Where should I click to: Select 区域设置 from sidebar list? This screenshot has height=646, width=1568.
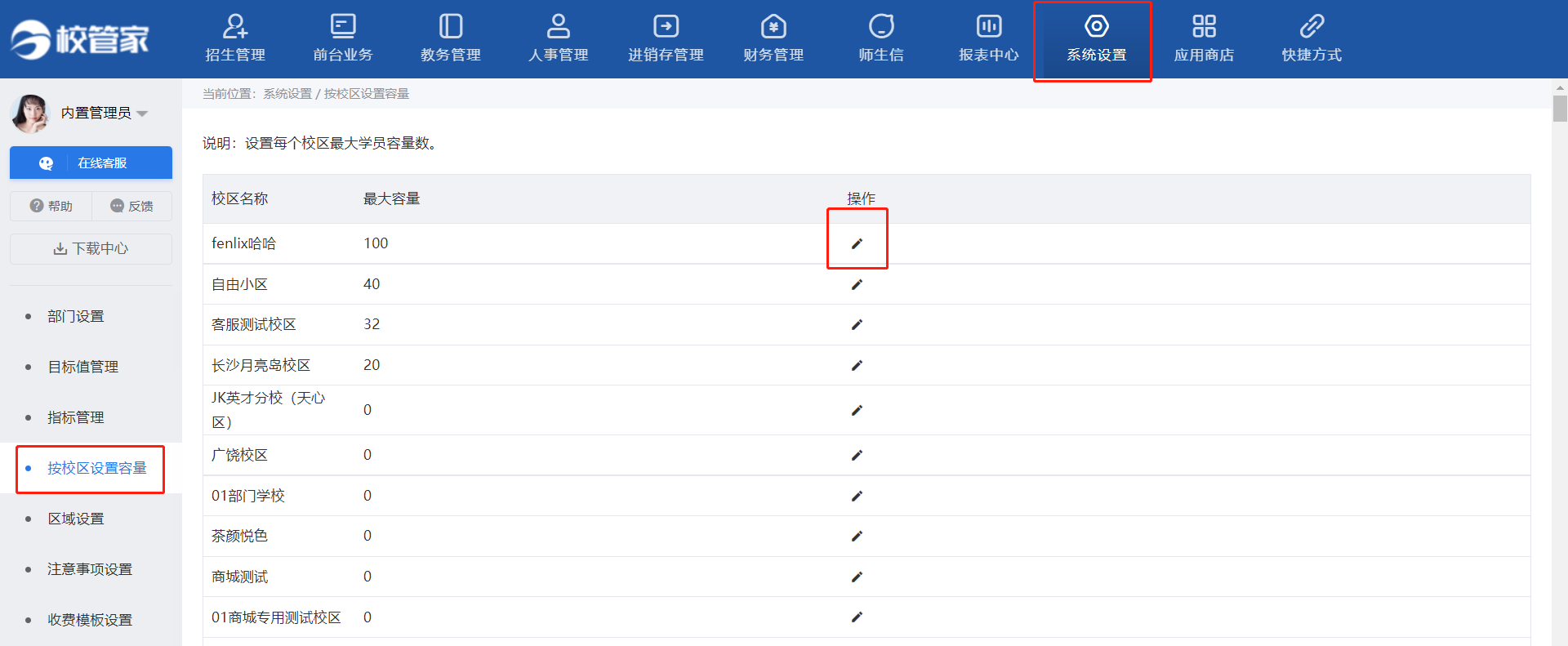click(x=76, y=519)
